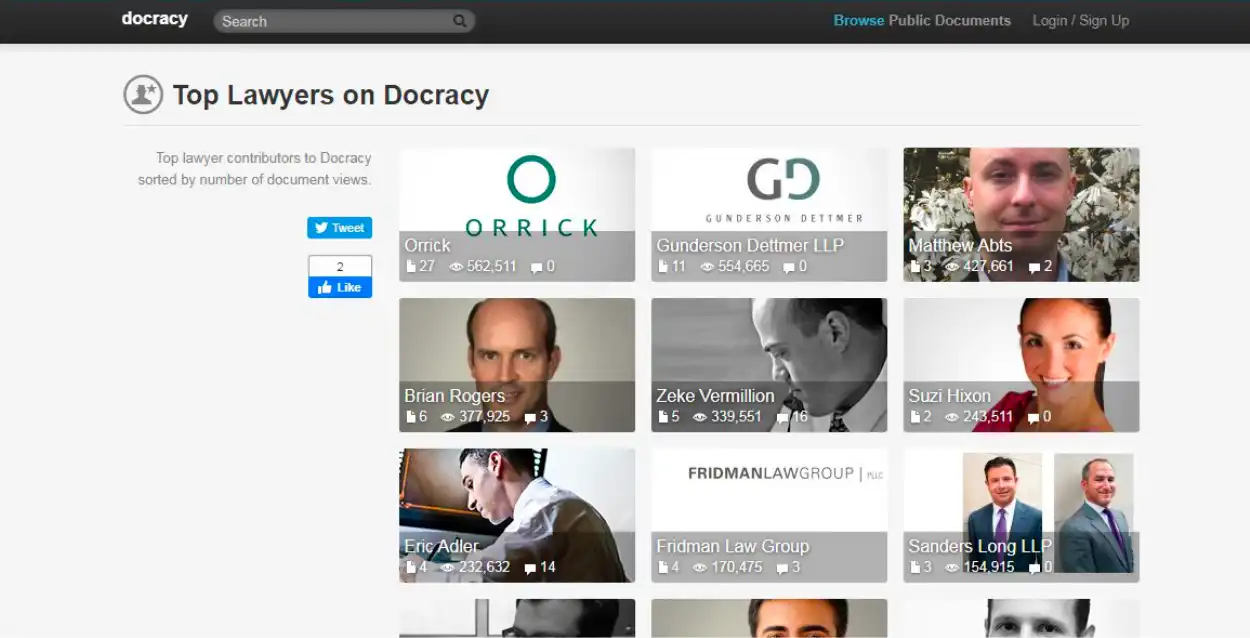1250x638 pixels.
Task: Click Eric Adler's views eye icon
Action: tap(448, 567)
